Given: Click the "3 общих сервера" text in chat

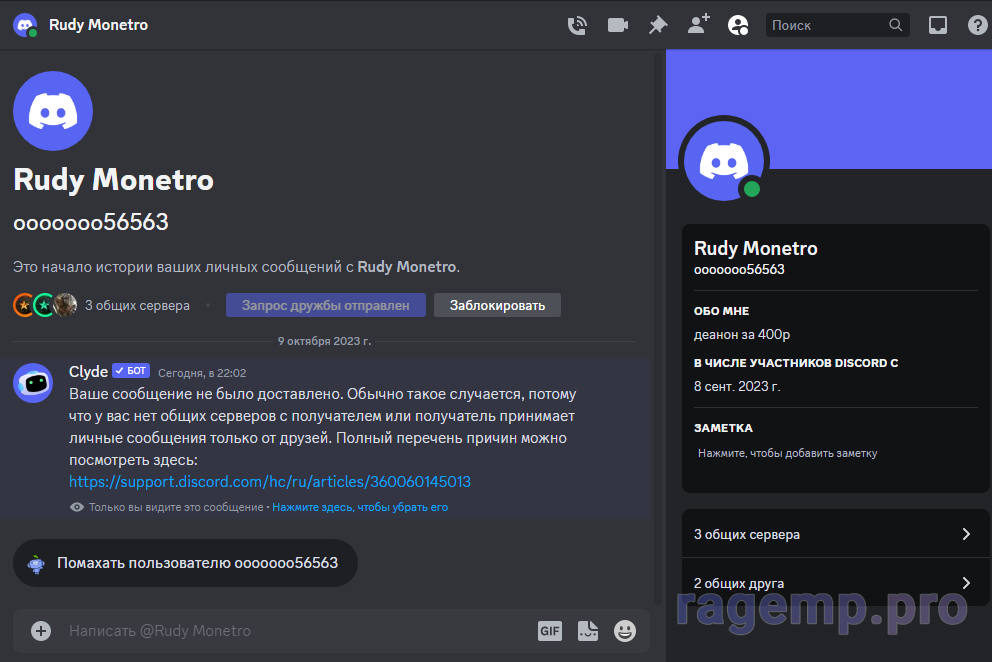Looking at the screenshot, I should point(137,305).
